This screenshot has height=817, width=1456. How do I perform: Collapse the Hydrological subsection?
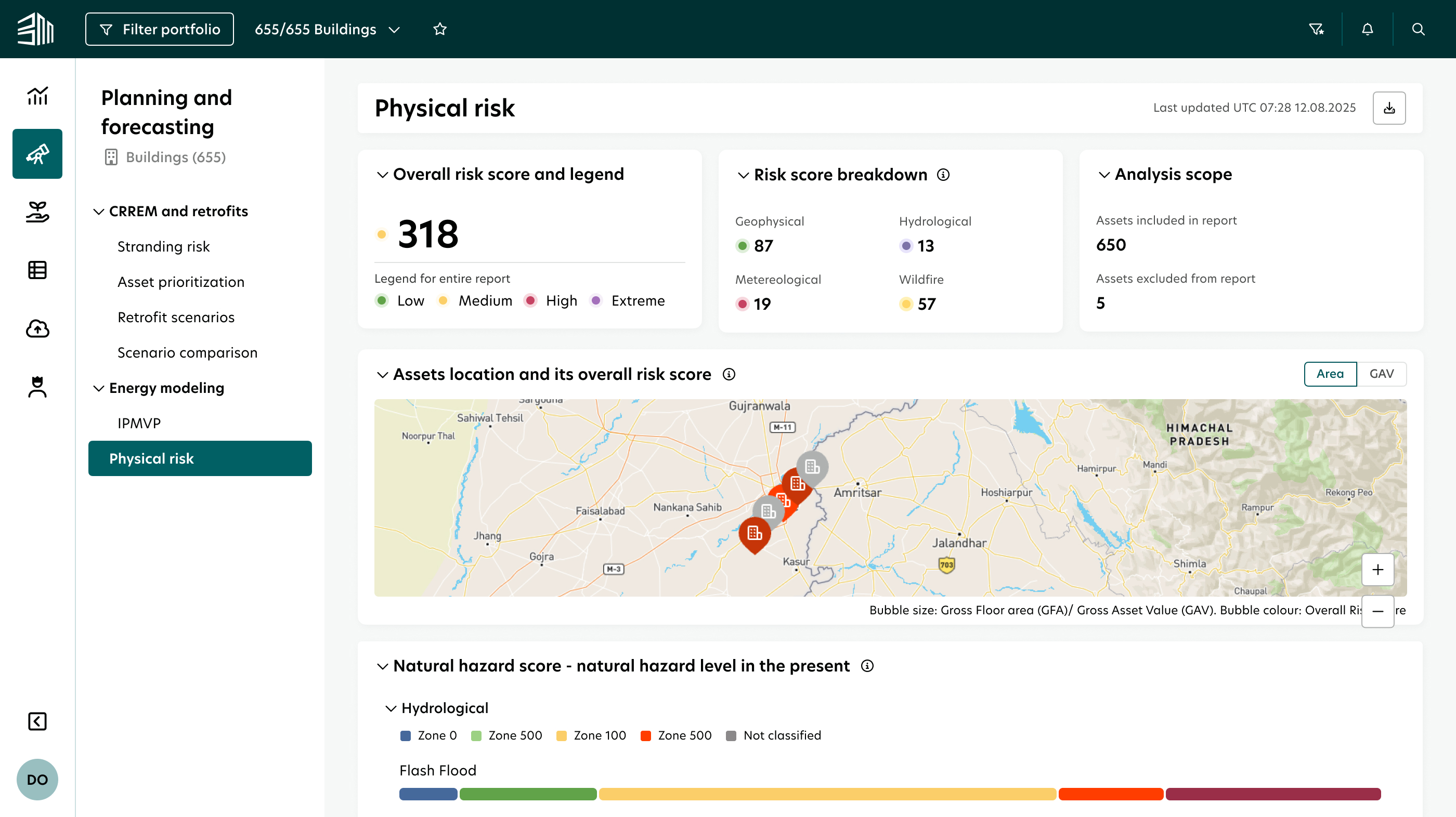(x=391, y=708)
